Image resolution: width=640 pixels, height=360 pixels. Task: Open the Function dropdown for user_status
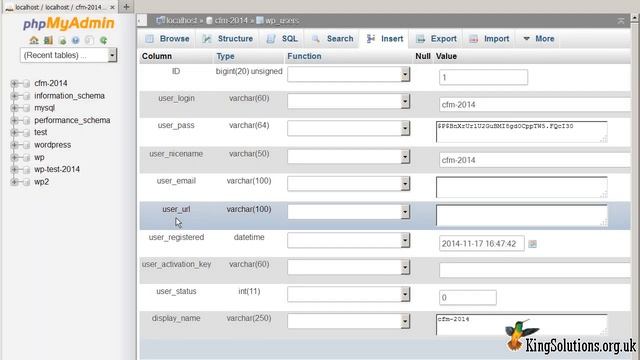click(348, 294)
